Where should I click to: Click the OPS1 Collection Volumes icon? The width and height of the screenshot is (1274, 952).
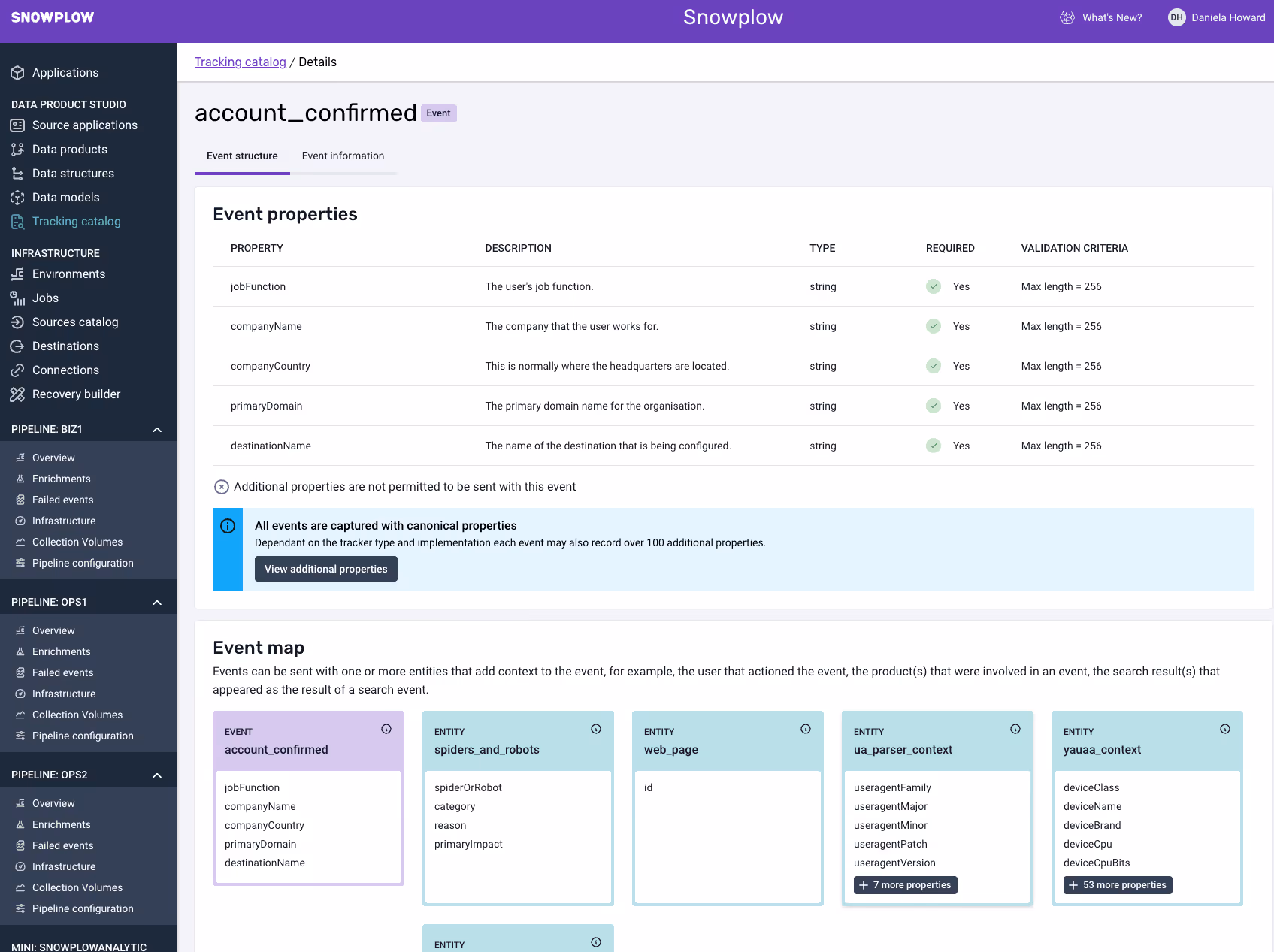click(x=20, y=715)
